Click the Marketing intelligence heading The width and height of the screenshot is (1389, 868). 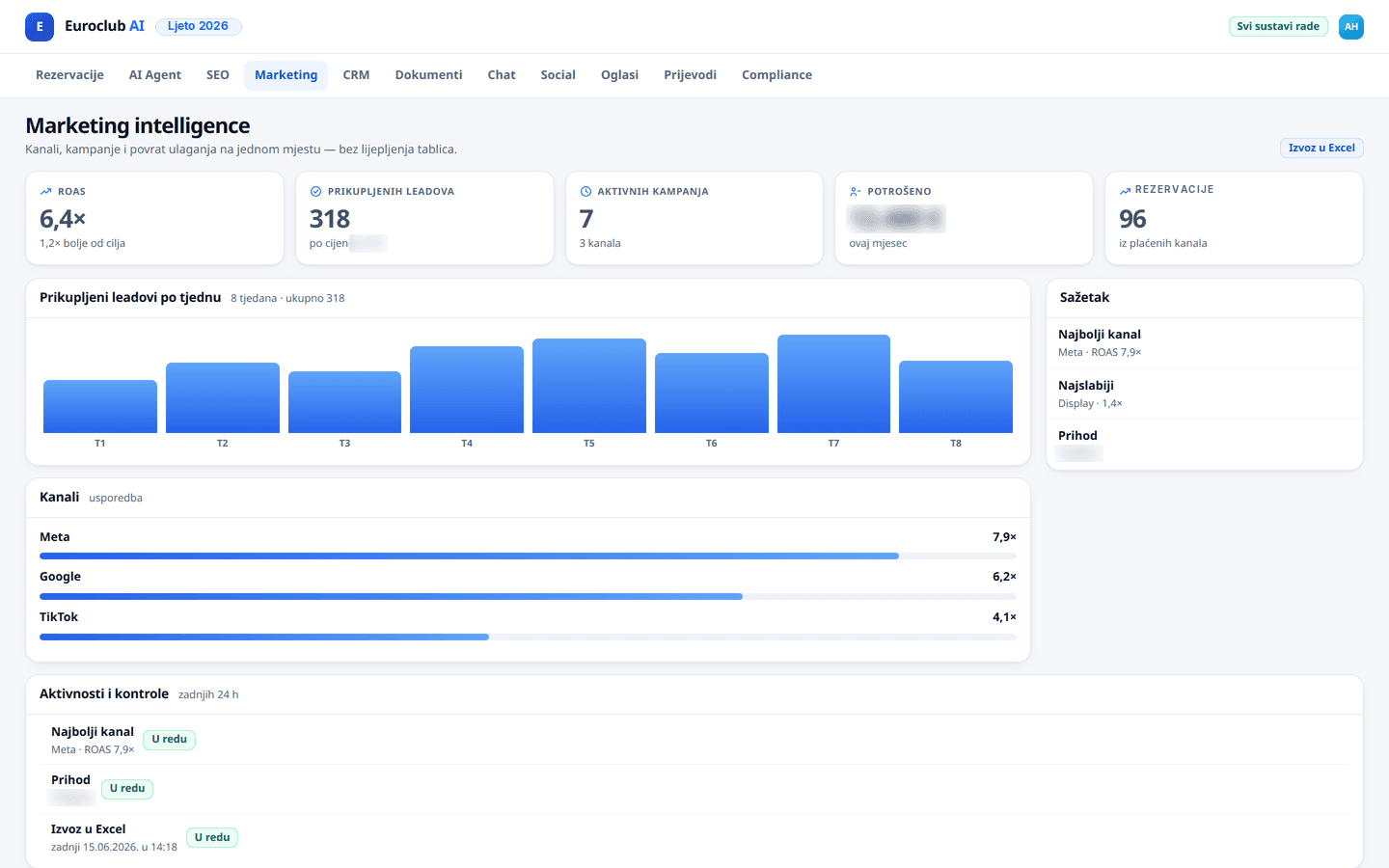138,125
